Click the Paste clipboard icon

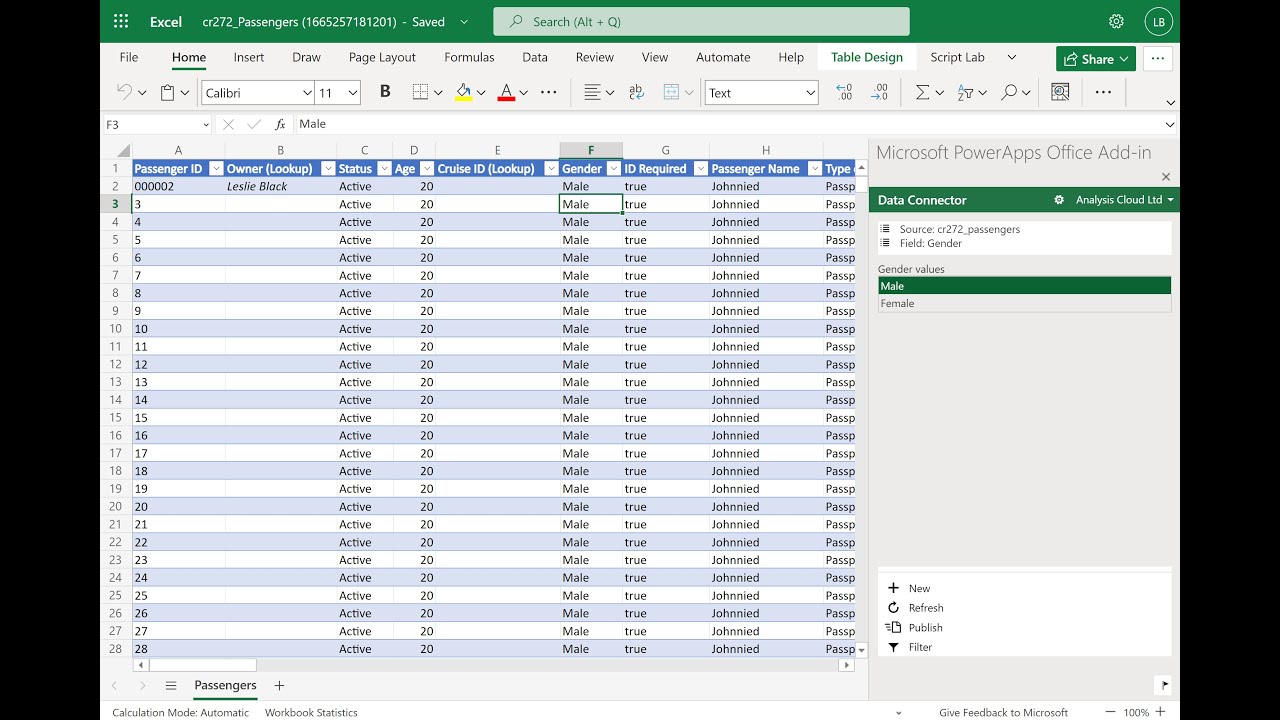coord(168,92)
